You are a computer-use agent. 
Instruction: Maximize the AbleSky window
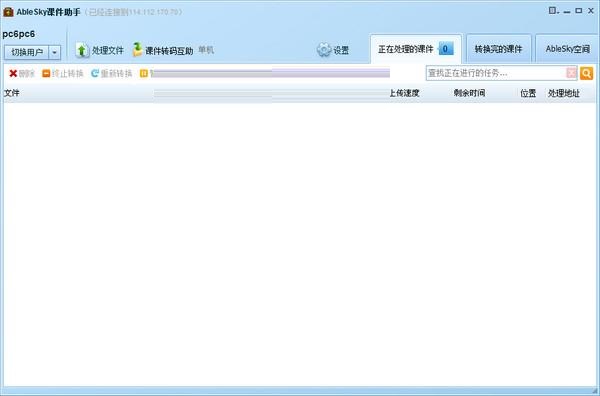point(579,11)
